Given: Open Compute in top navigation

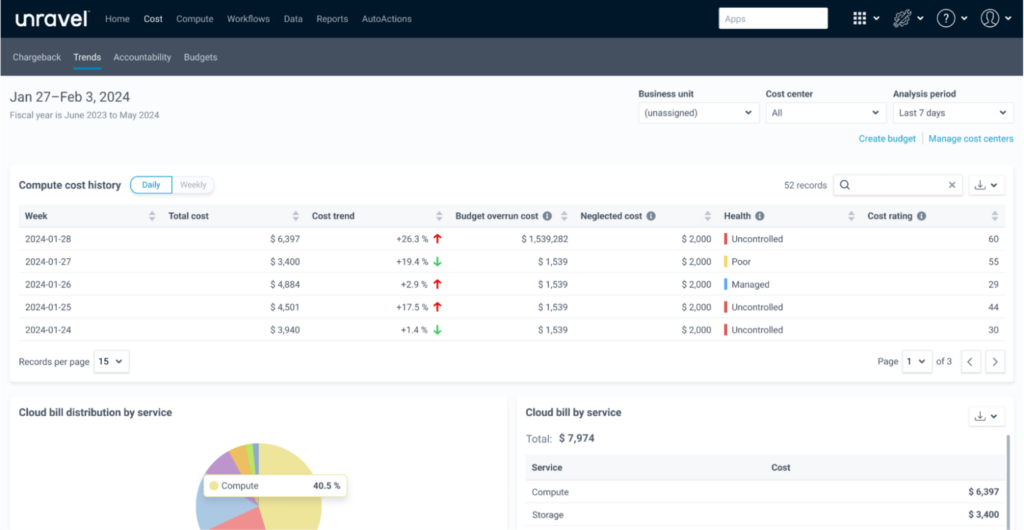Looking at the screenshot, I should coord(195,19).
